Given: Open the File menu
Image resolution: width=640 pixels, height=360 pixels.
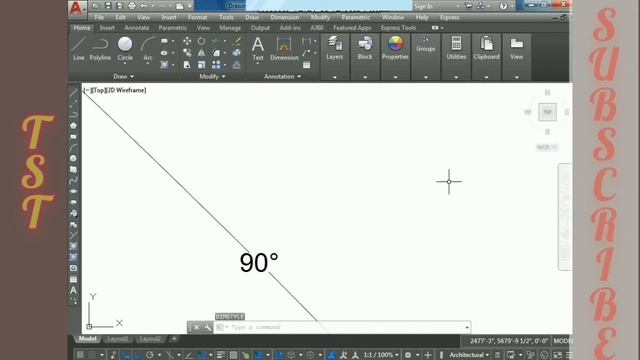Looking at the screenshot, I should pos(99,18).
